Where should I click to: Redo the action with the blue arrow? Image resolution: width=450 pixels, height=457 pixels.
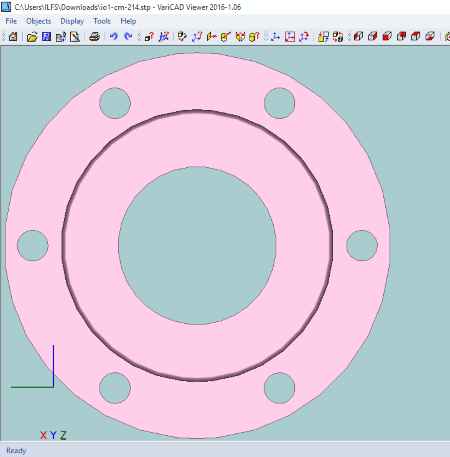[128, 36]
